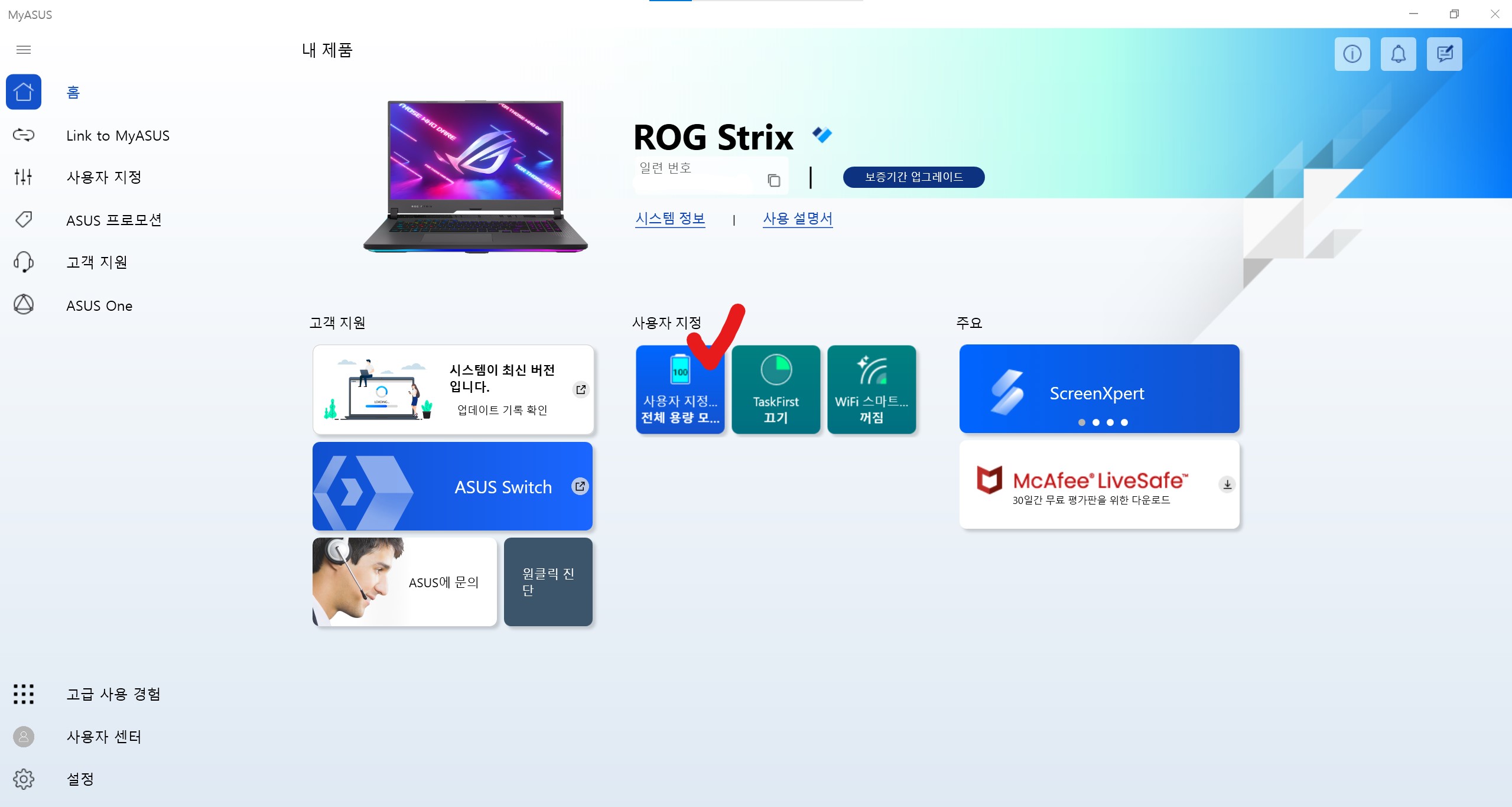The image size is (1512, 807).
Task: Open 사용자 센터 menu item
Action: point(104,737)
